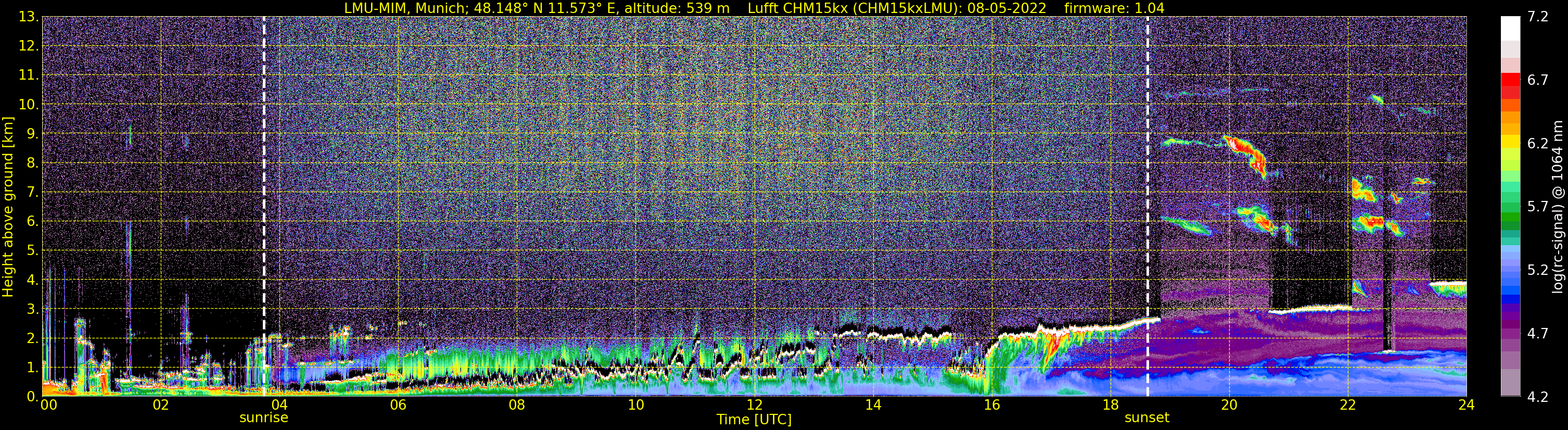Select the blue colorbar segment near 5.2
Viewport: 1568px width, 430px height.
coord(1511,270)
